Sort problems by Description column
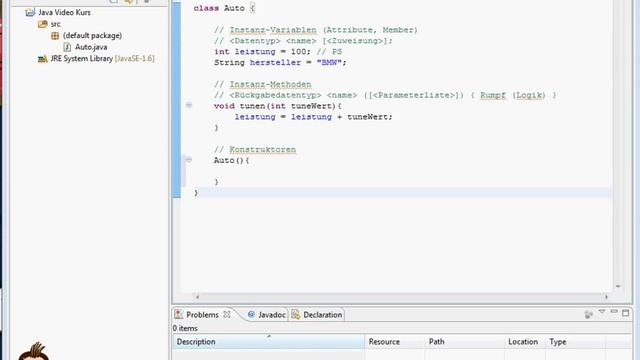 pyautogui.click(x=268, y=342)
